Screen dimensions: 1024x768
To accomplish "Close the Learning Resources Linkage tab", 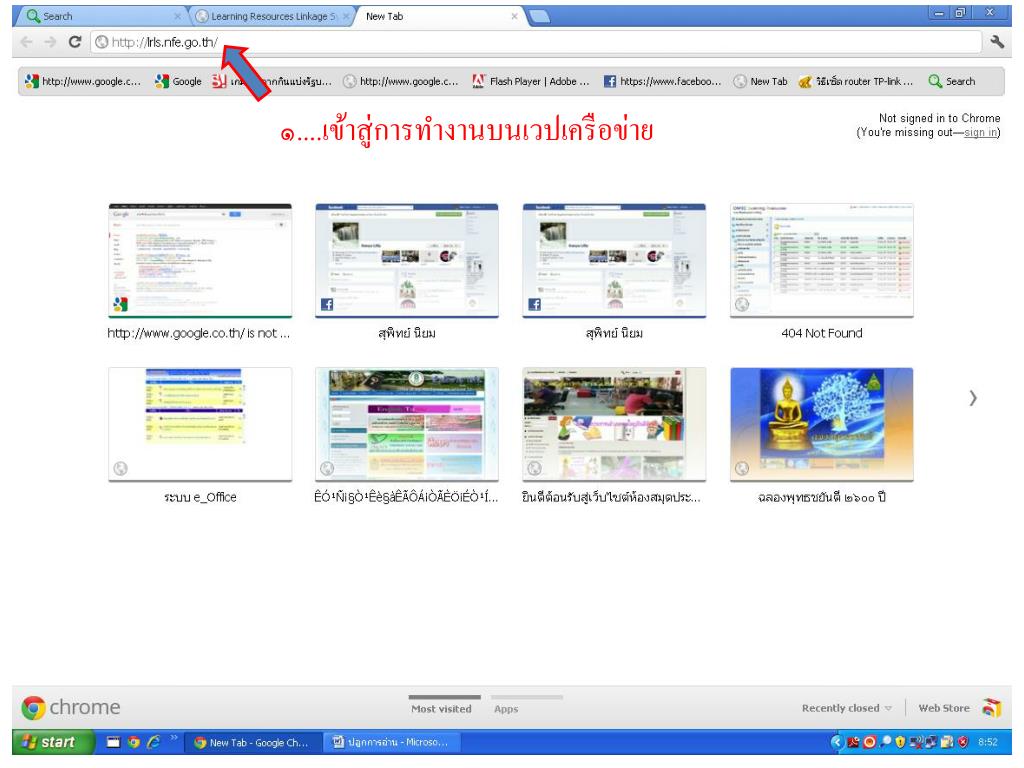I will [346, 16].
